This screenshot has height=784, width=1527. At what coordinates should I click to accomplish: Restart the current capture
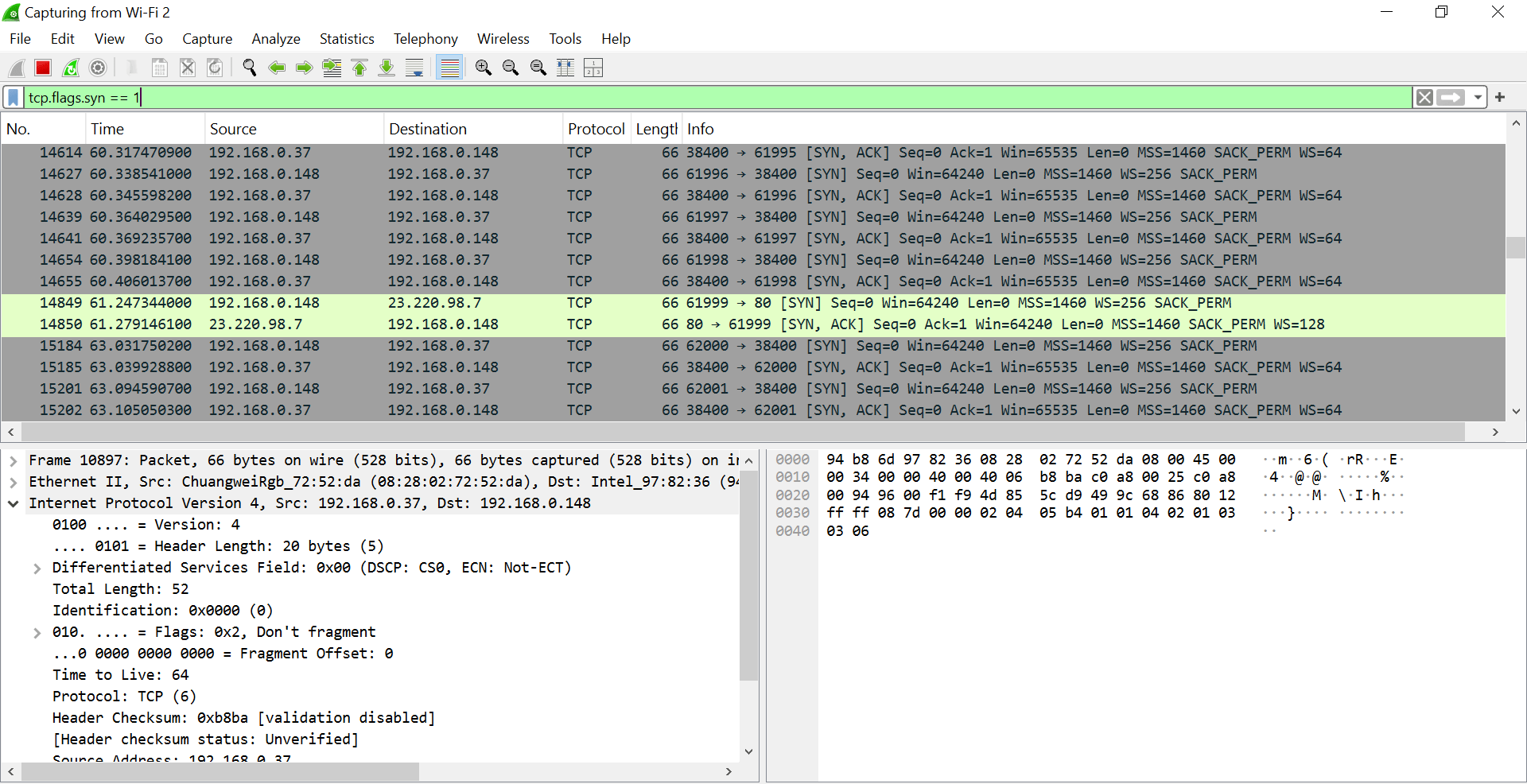71,68
